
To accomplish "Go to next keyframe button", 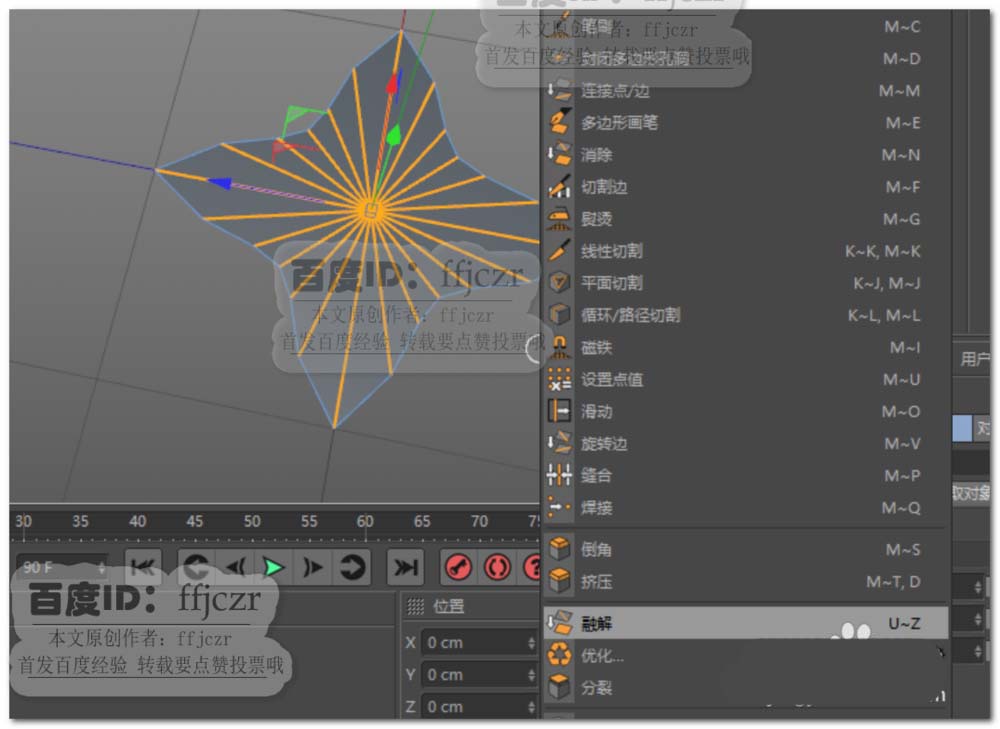I will [x=351, y=566].
